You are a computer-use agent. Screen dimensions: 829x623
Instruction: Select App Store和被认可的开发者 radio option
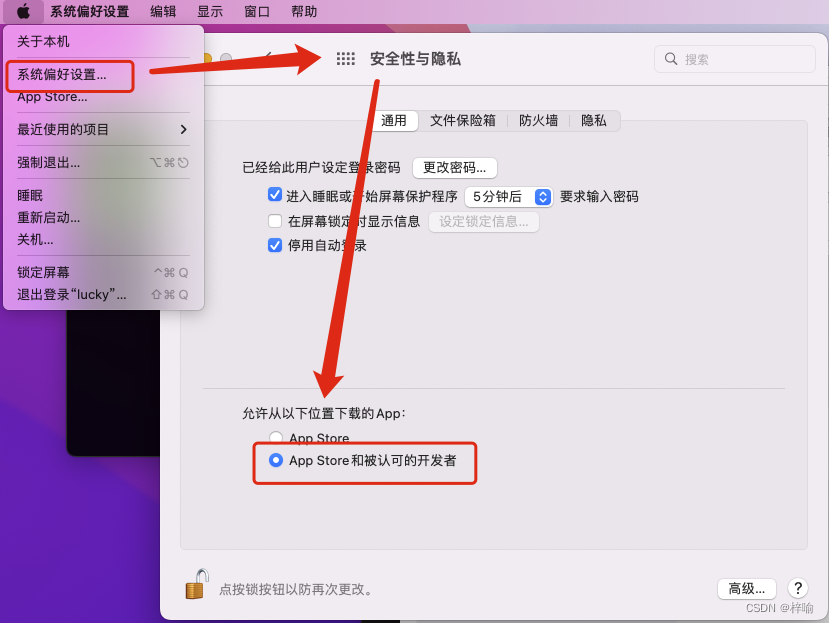276,460
